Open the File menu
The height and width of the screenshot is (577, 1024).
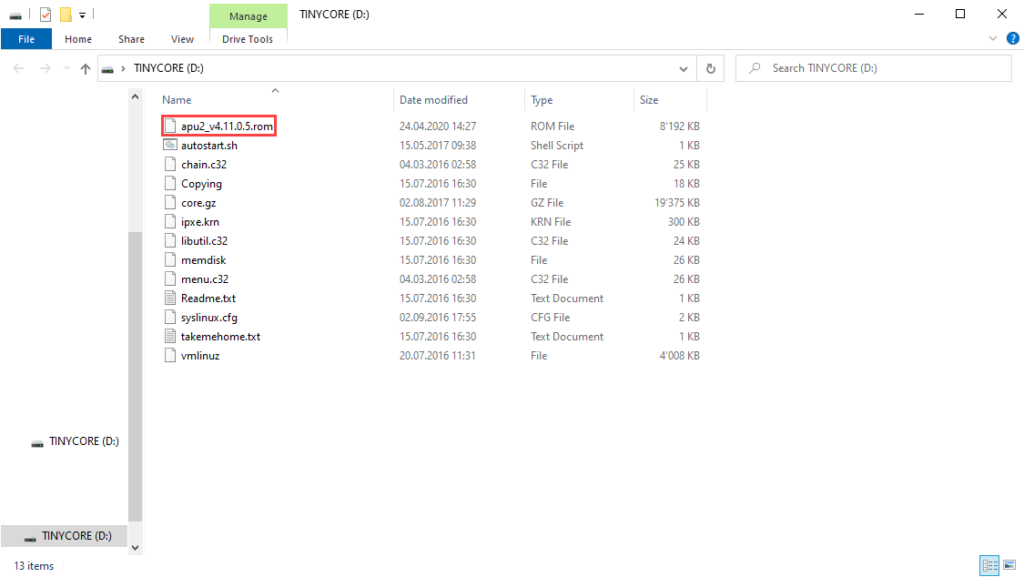coord(26,39)
